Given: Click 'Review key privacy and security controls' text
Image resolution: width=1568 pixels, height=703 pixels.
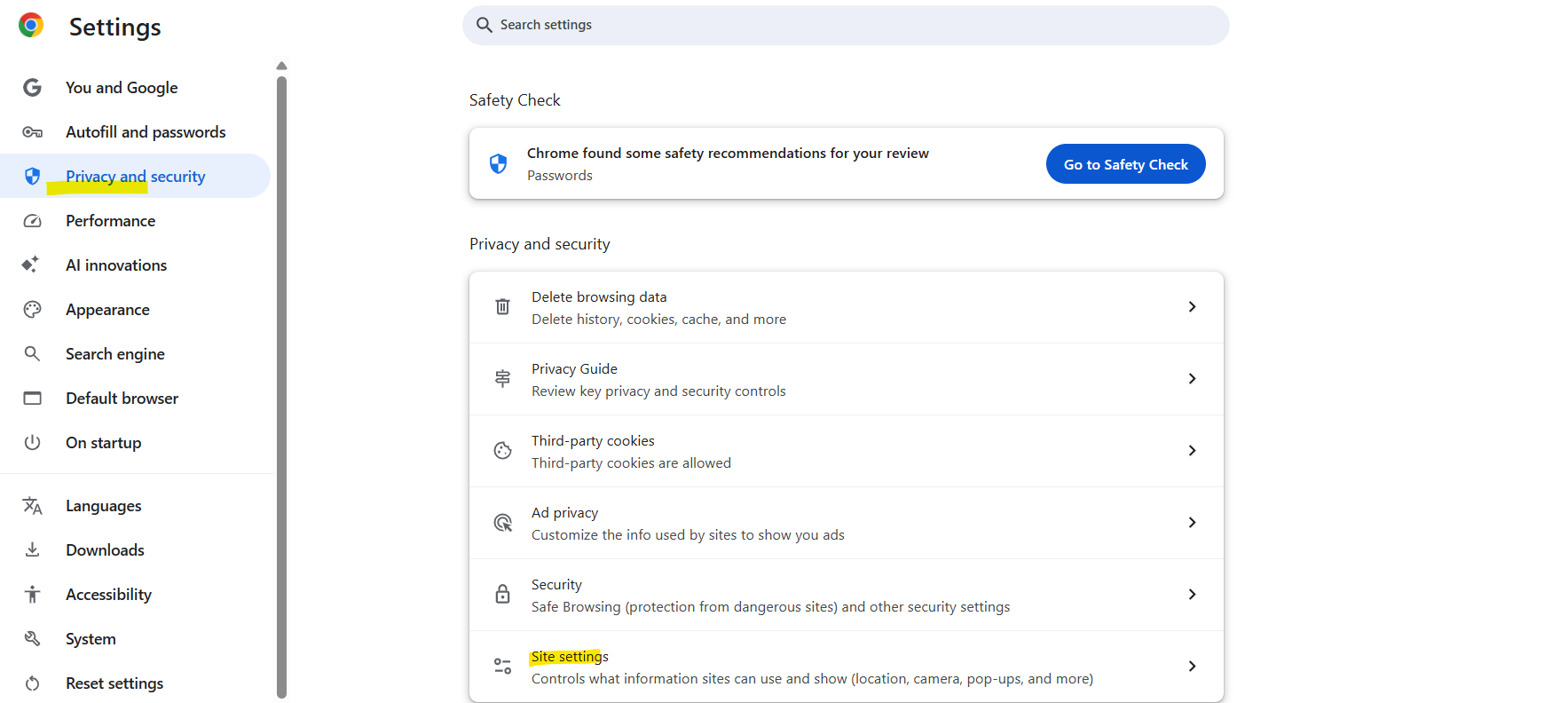Looking at the screenshot, I should (658, 391).
